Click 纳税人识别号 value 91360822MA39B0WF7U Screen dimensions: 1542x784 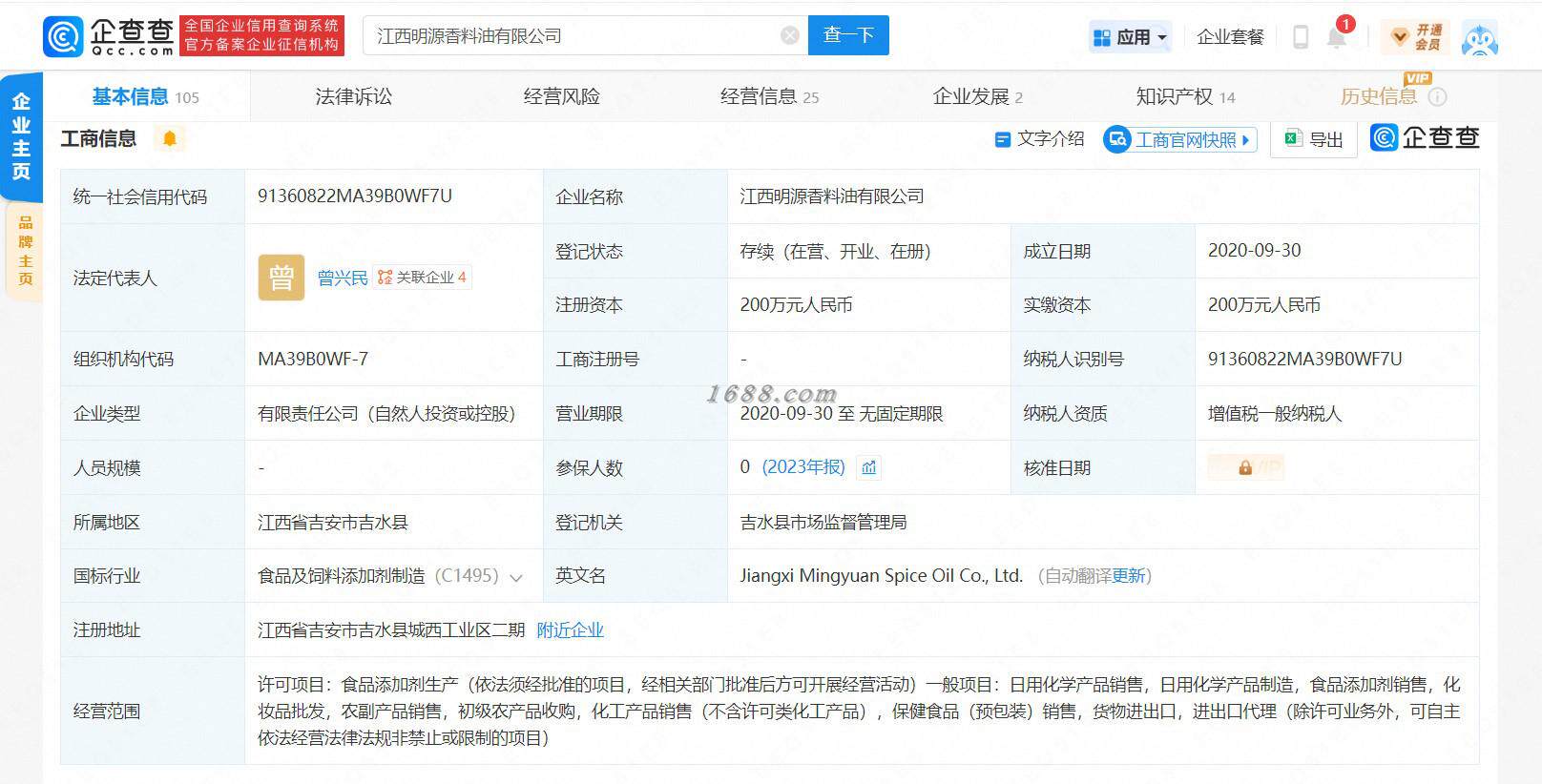pyautogui.click(x=1305, y=360)
